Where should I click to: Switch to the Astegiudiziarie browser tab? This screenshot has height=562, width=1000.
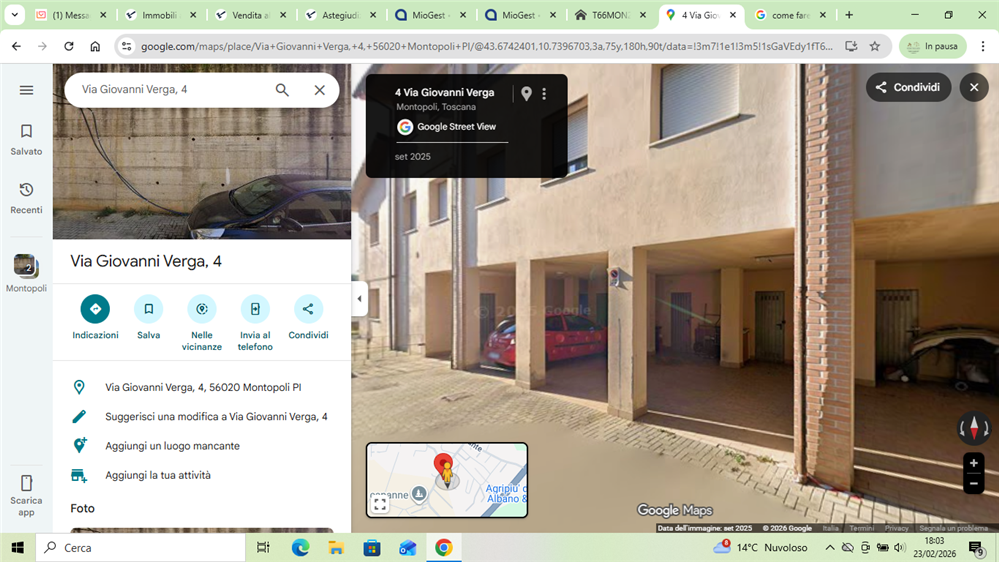340,15
